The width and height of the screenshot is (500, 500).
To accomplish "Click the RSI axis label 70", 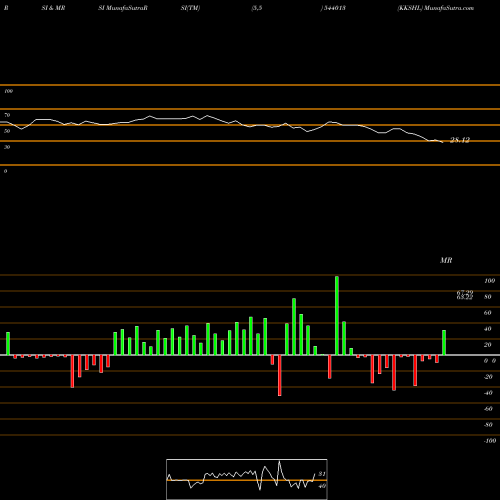I will pos(7,115).
